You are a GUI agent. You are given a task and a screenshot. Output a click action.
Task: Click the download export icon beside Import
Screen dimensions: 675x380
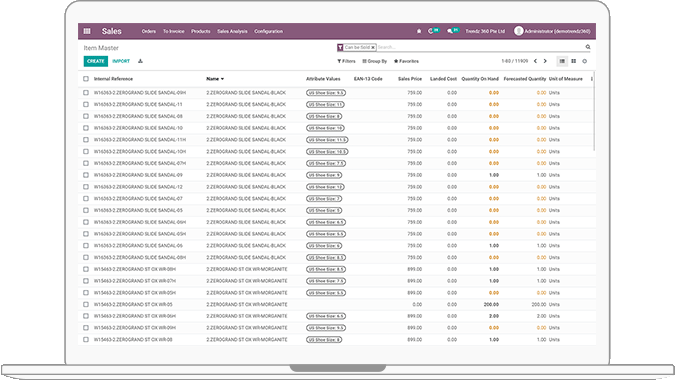tap(140, 61)
